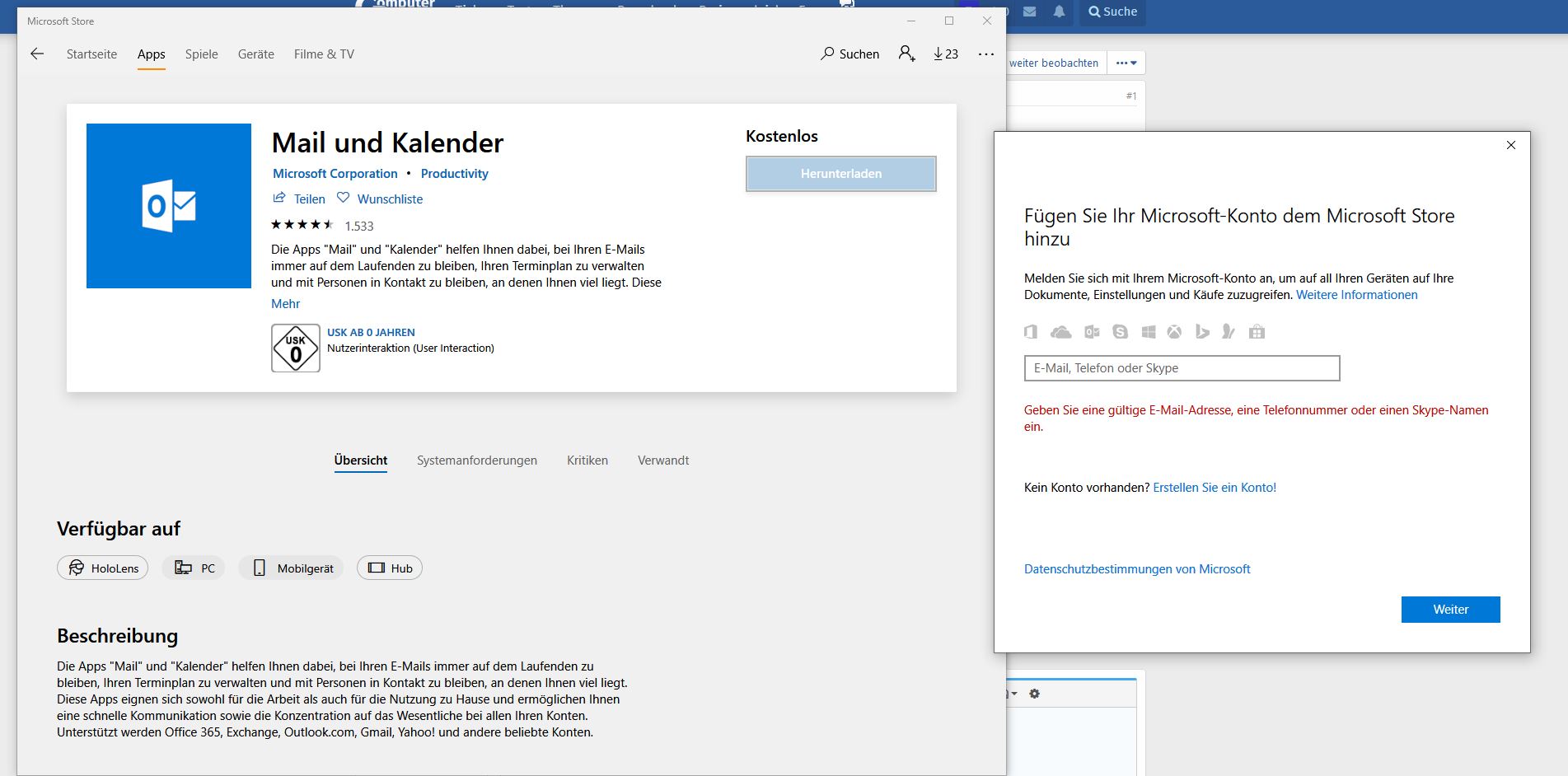The height and width of the screenshot is (776, 1568).
Task: Close the Microsoft account sign-in dialog
Action: click(x=1510, y=145)
